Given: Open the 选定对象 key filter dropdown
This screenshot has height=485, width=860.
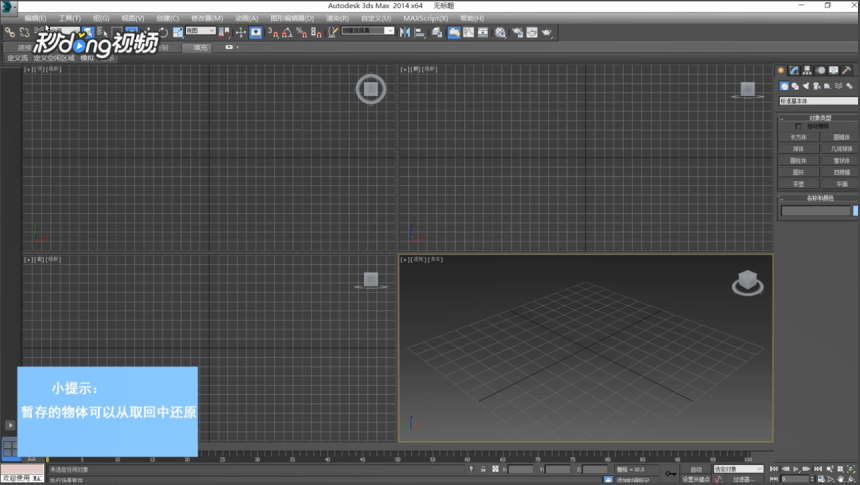Looking at the screenshot, I should (x=738, y=469).
